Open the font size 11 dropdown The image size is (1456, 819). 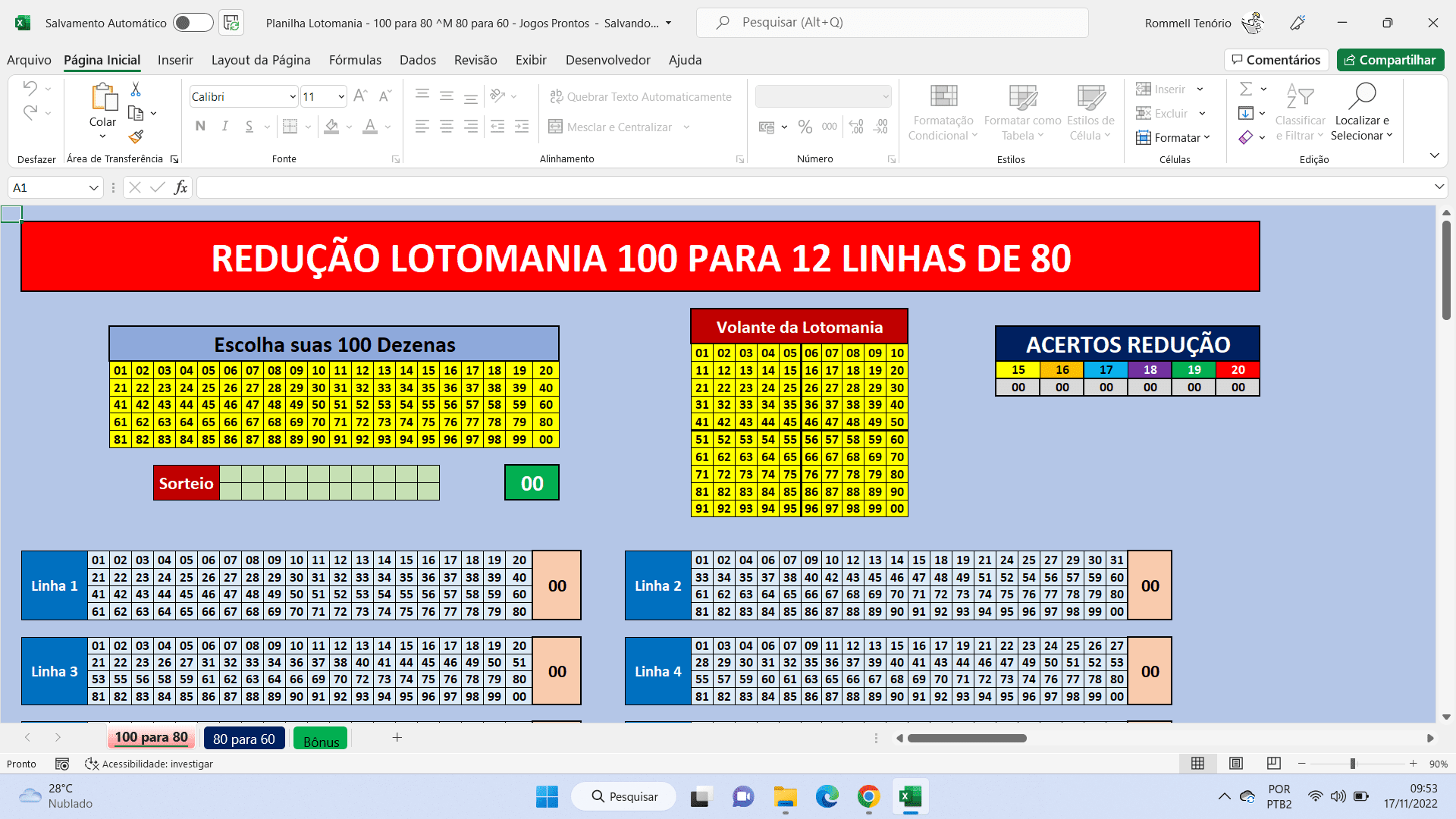coord(341,97)
